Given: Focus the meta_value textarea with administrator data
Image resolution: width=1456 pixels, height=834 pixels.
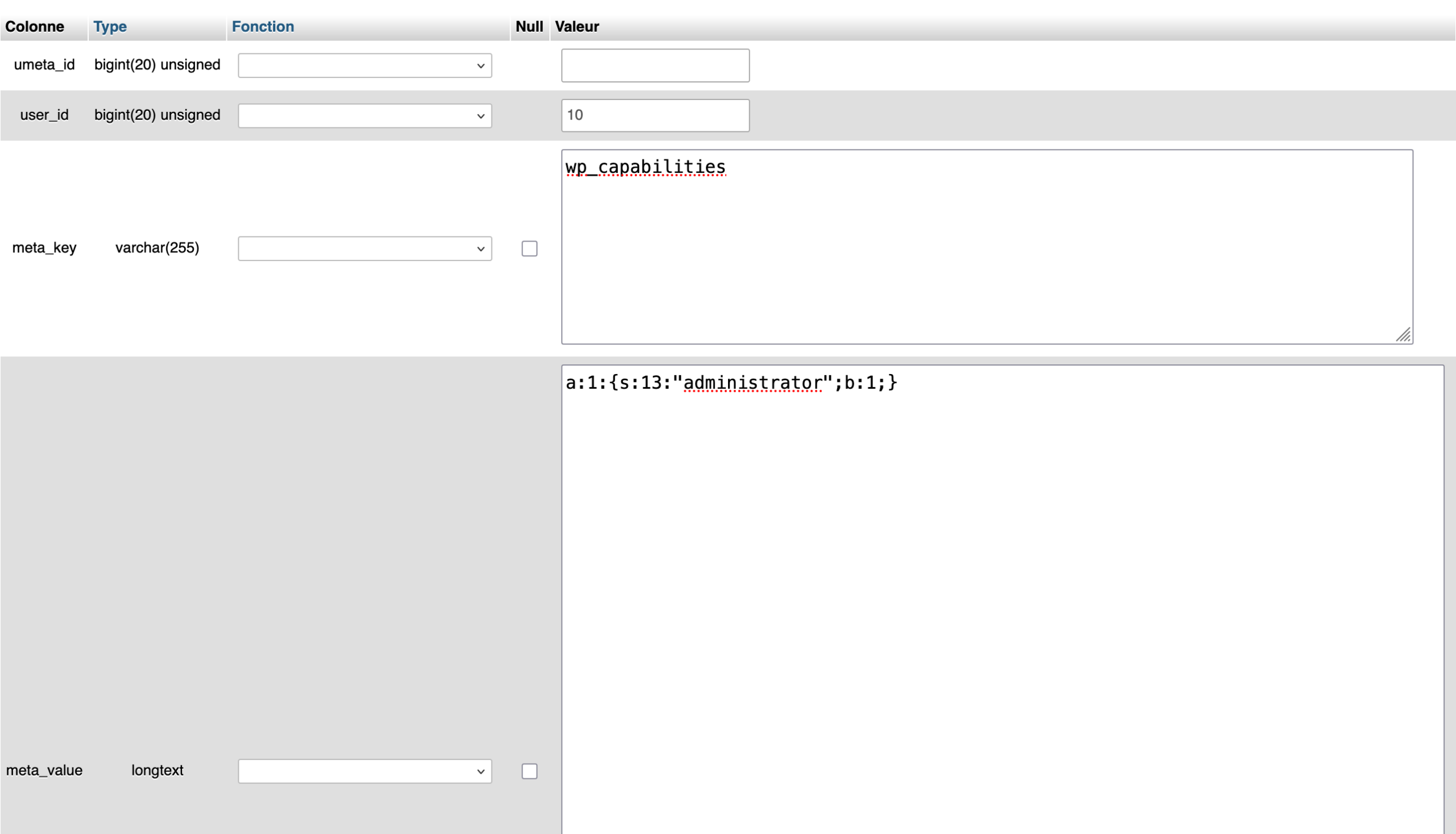Looking at the screenshot, I should 1002,599.
